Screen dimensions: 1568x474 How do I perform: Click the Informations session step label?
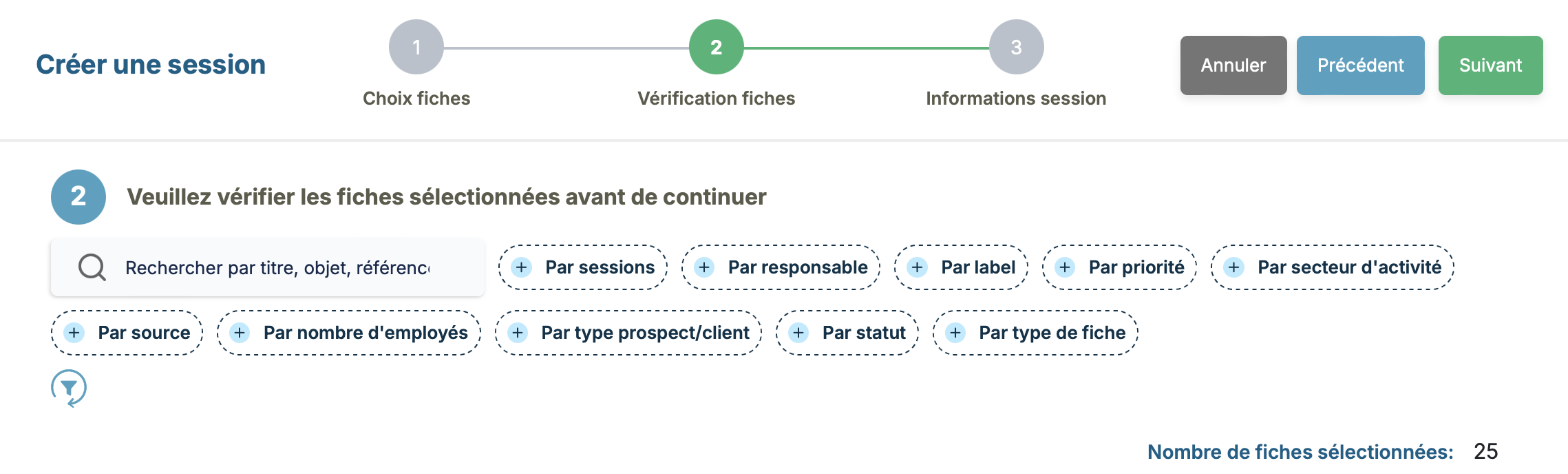click(1016, 99)
